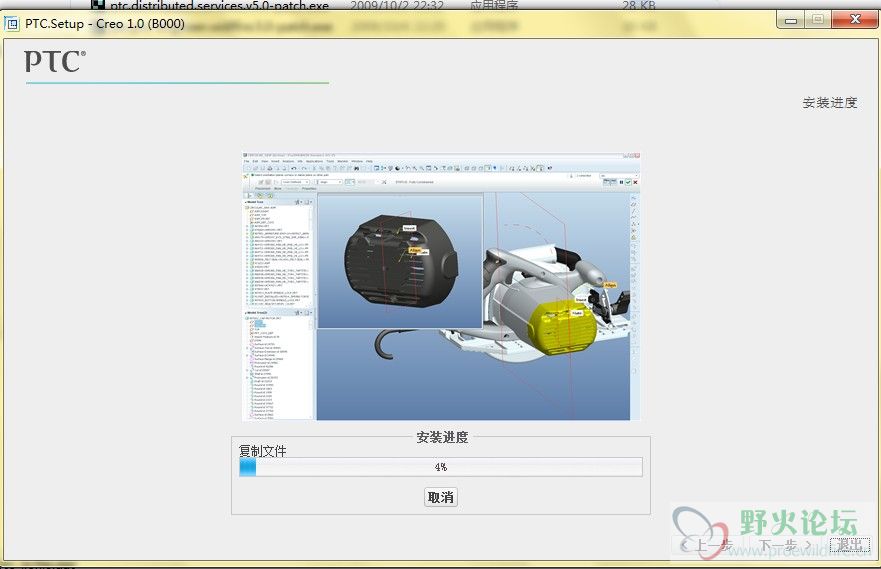Click the 安装进度 heading at the upper right
Image resolution: width=881 pixels, height=569 pixels.
tap(830, 103)
